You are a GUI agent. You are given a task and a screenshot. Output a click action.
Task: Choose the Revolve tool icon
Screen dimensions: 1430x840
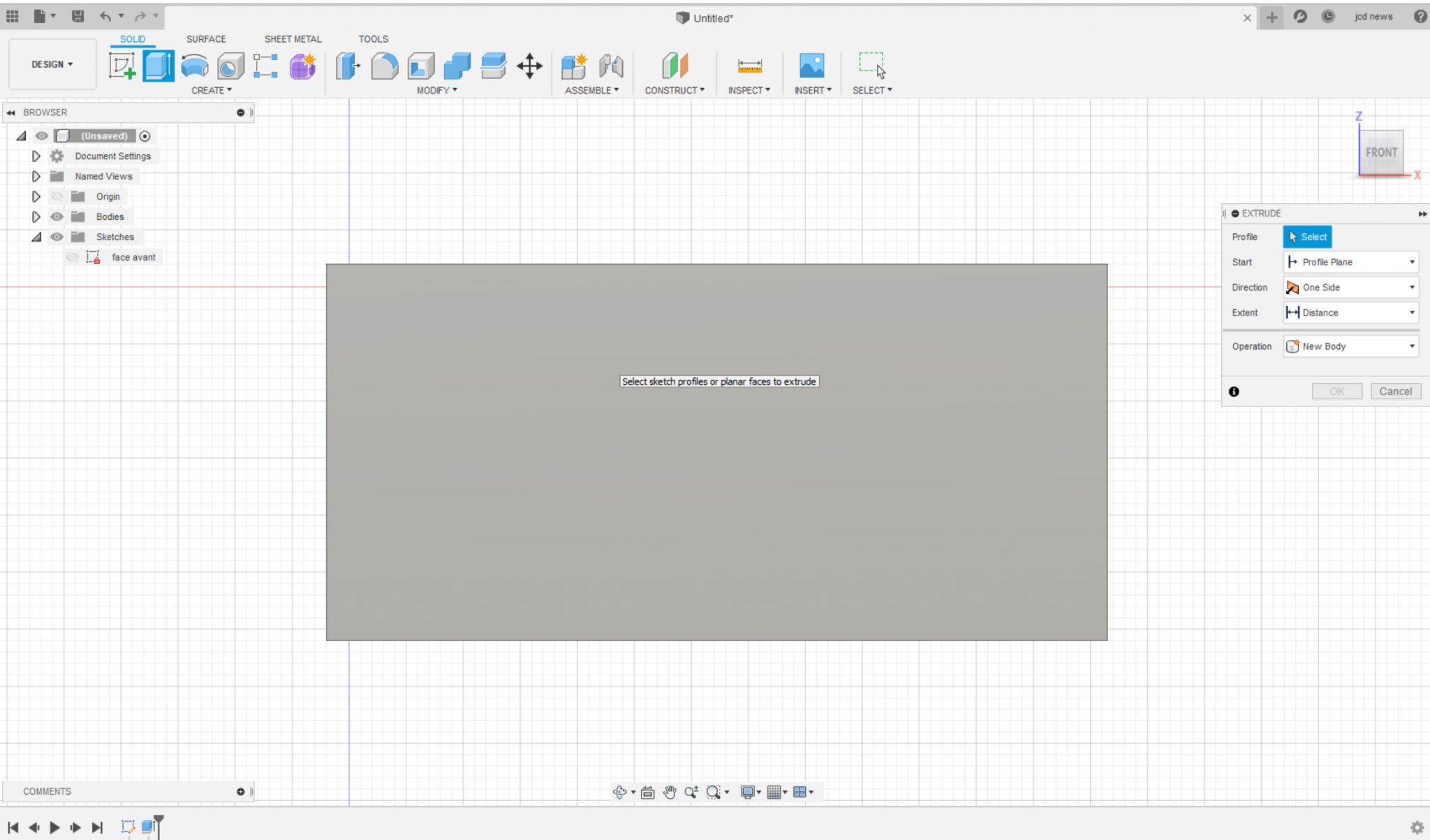coord(195,66)
